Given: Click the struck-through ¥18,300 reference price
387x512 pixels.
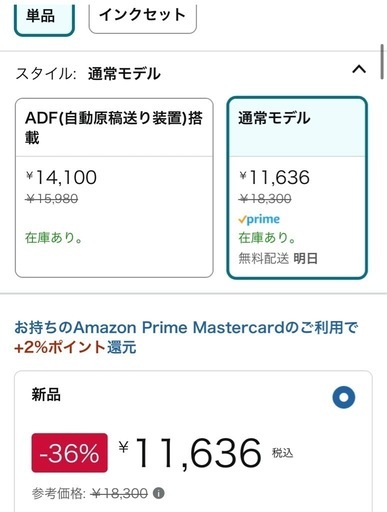Looking at the screenshot, I should pos(119,493).
